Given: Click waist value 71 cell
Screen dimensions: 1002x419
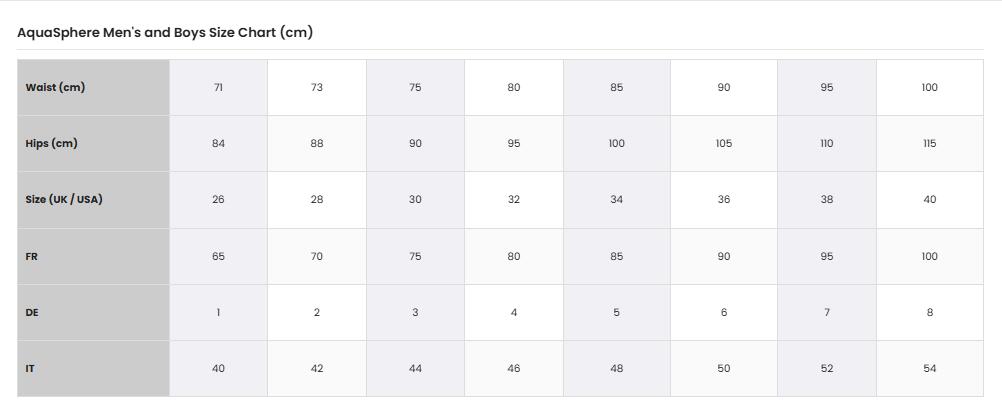Looking at the screenshot, I should pos(219,88).
